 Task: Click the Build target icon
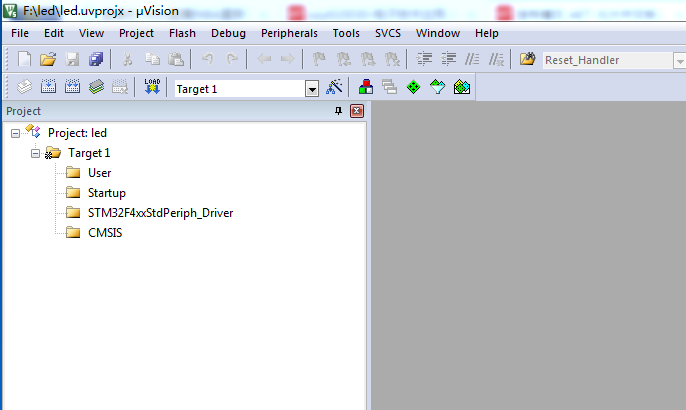[47, 88]
